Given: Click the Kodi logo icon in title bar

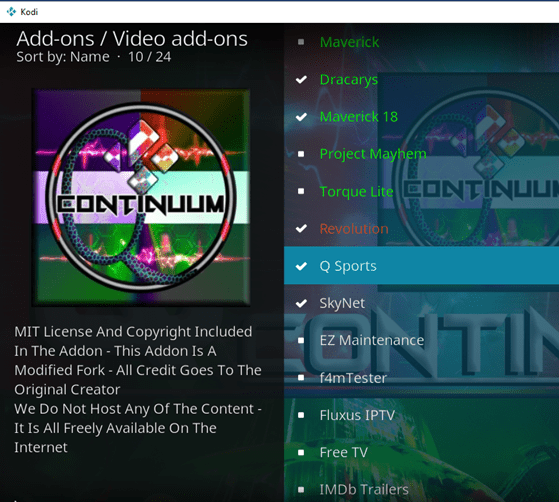Looking at the screenshot, I should pyautogui.click(x=11, y=12).
